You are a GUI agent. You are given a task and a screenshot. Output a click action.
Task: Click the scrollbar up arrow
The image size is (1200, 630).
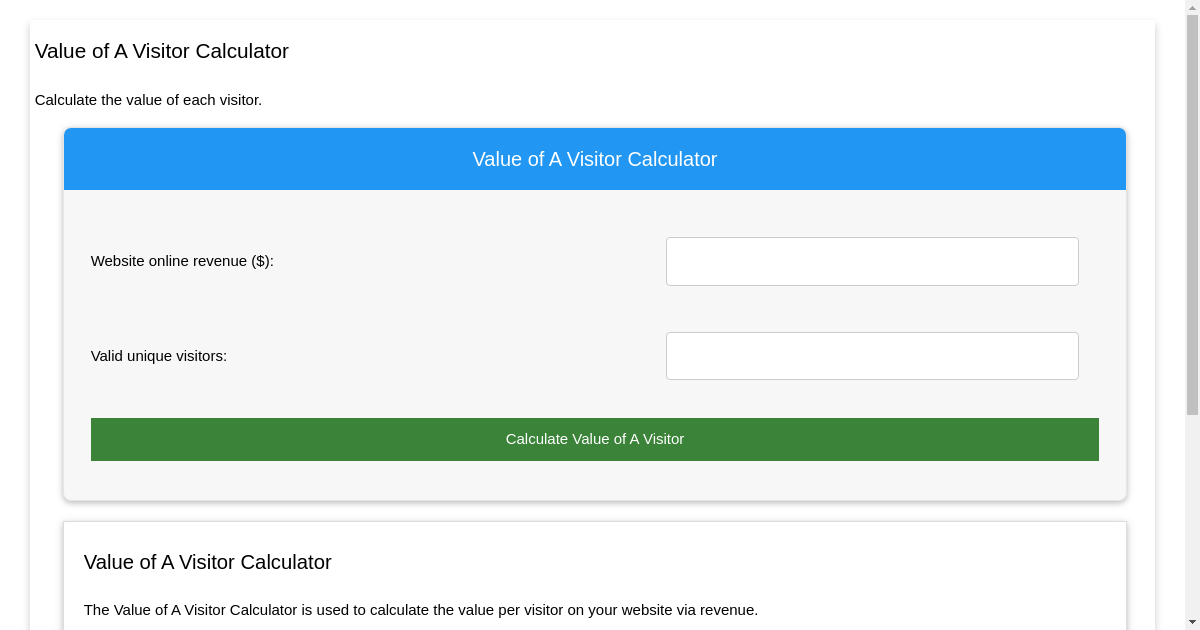(1192, 8)
